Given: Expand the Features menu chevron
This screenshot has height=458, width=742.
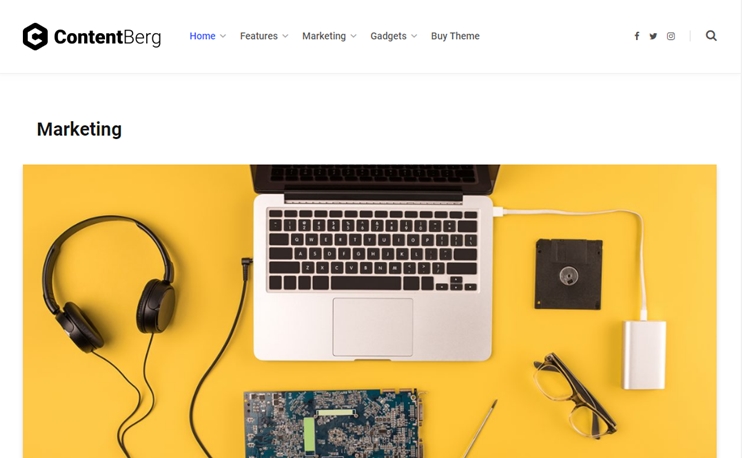Looking at the screenshot, I should point(285,36).
